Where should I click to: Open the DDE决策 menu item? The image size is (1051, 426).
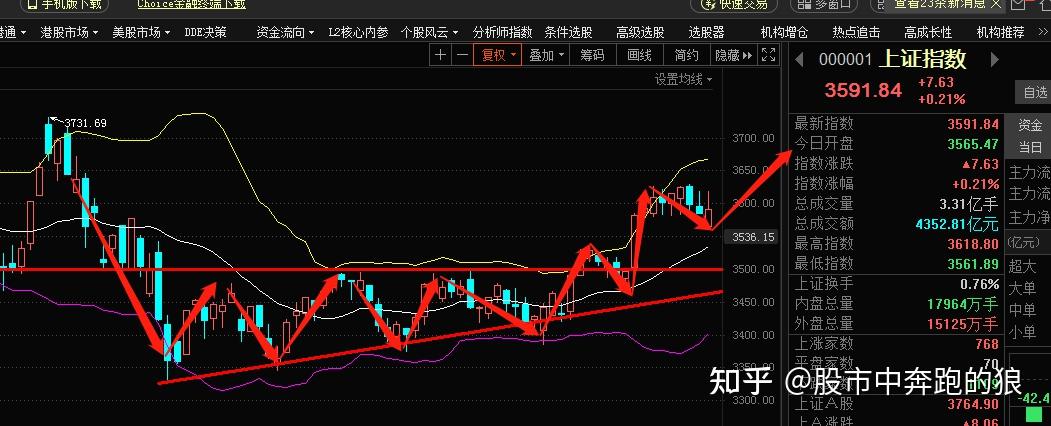[x=206, y=32]
